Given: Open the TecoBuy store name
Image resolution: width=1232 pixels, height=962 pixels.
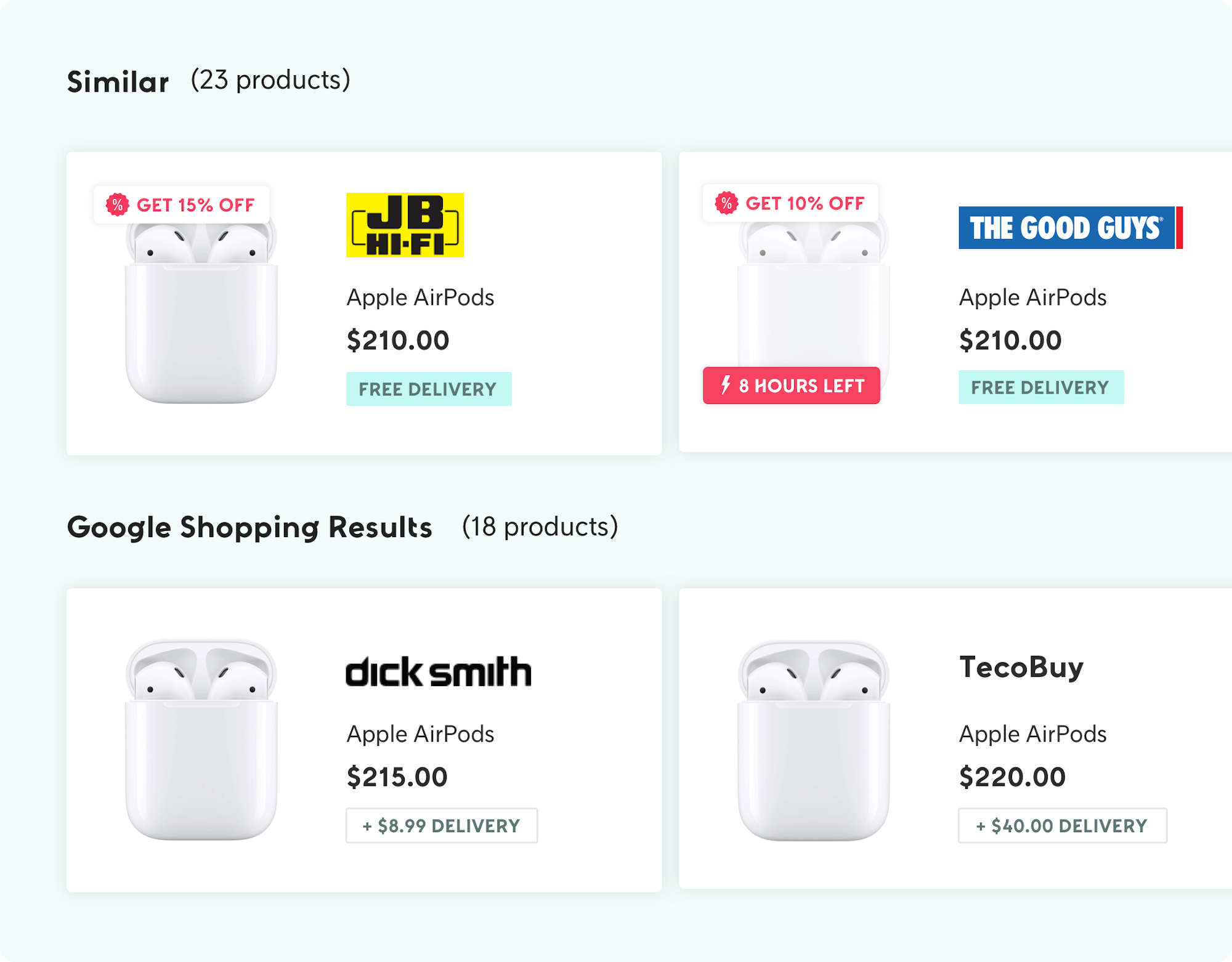Looking at the screenshot, I should click(x=1021, y=668).
